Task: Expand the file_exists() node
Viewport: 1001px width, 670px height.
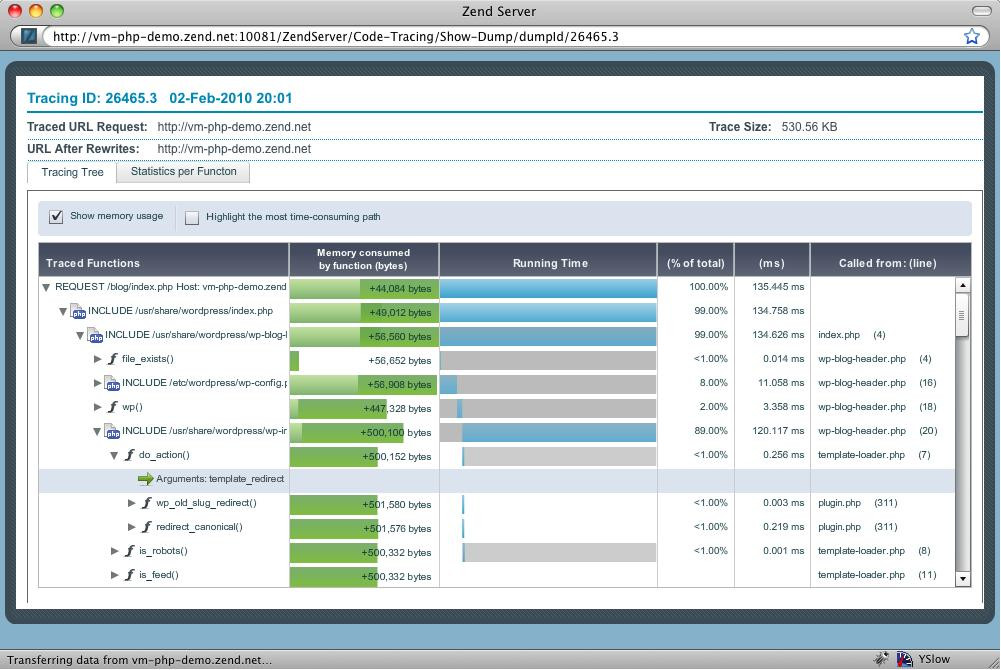Action: [x=98, y=359]
